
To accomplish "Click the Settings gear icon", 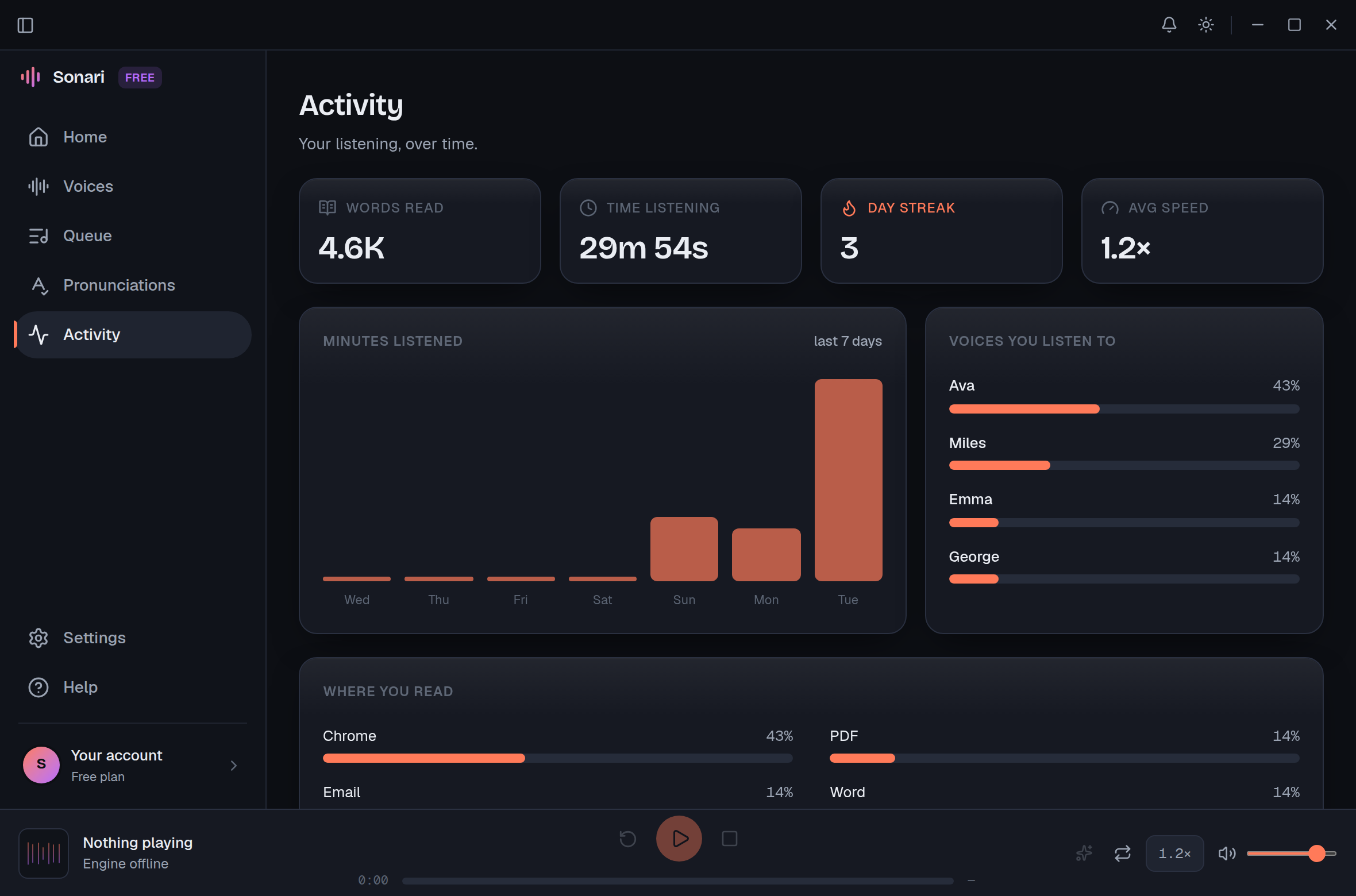I will point(38,638).
